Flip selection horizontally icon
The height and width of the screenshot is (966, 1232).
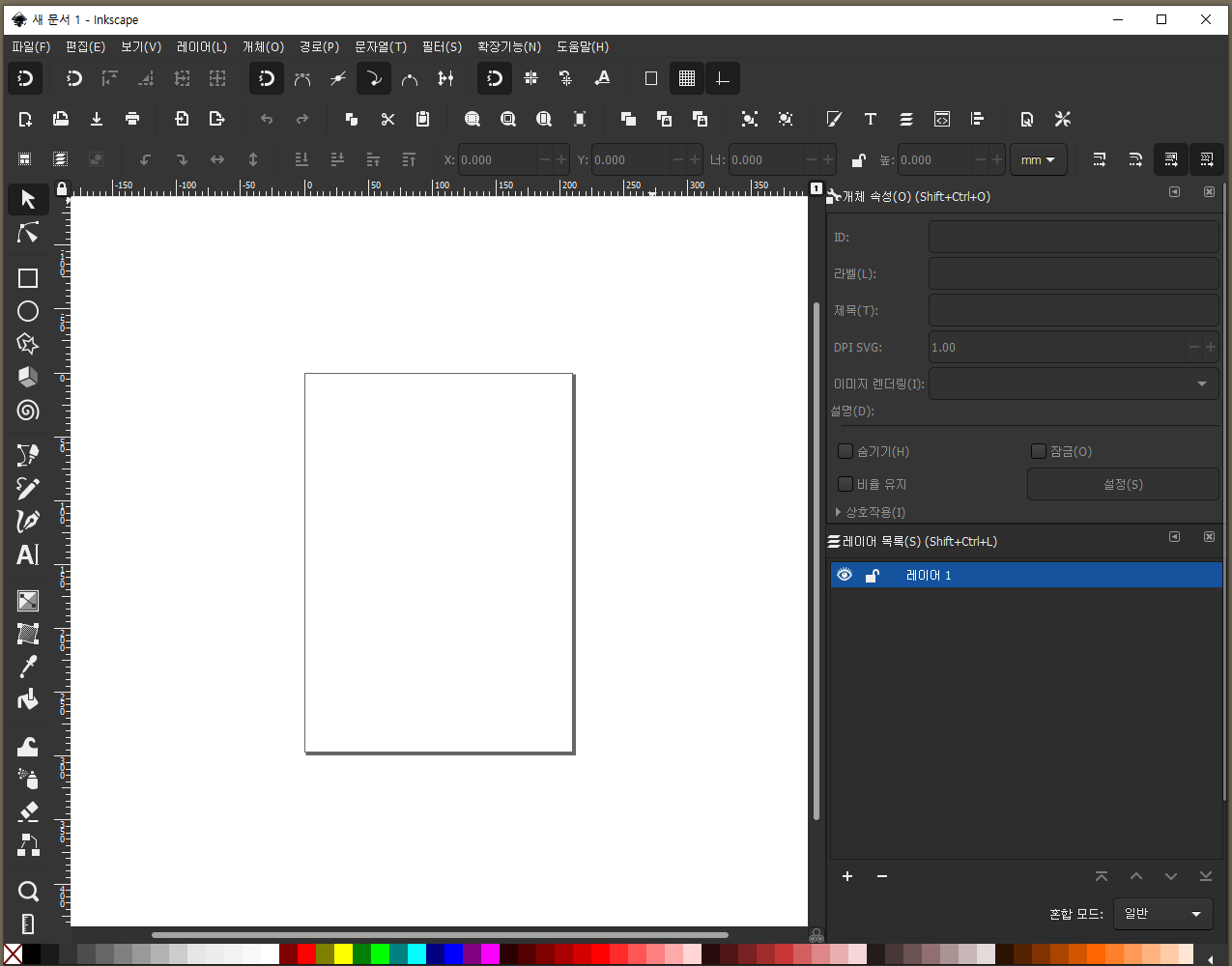(x=217, y=159)
